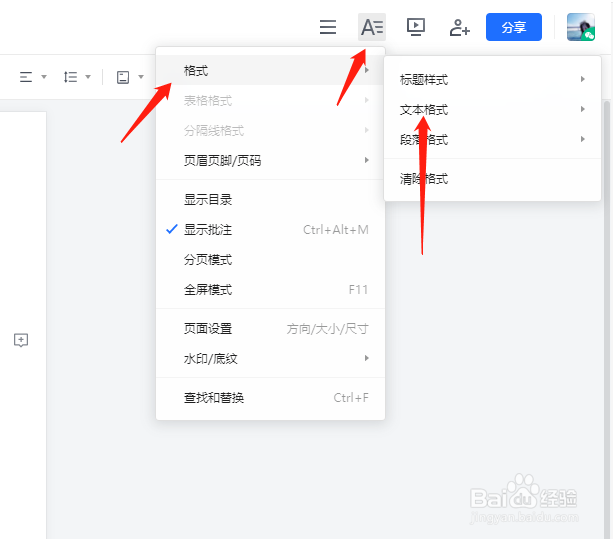Open 查找和替换 menu item
613x539 pixels.
pos(270,398)
